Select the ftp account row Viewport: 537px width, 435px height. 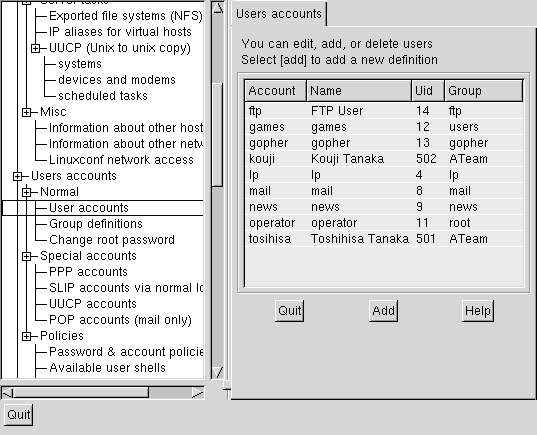[x=384, y=111]
